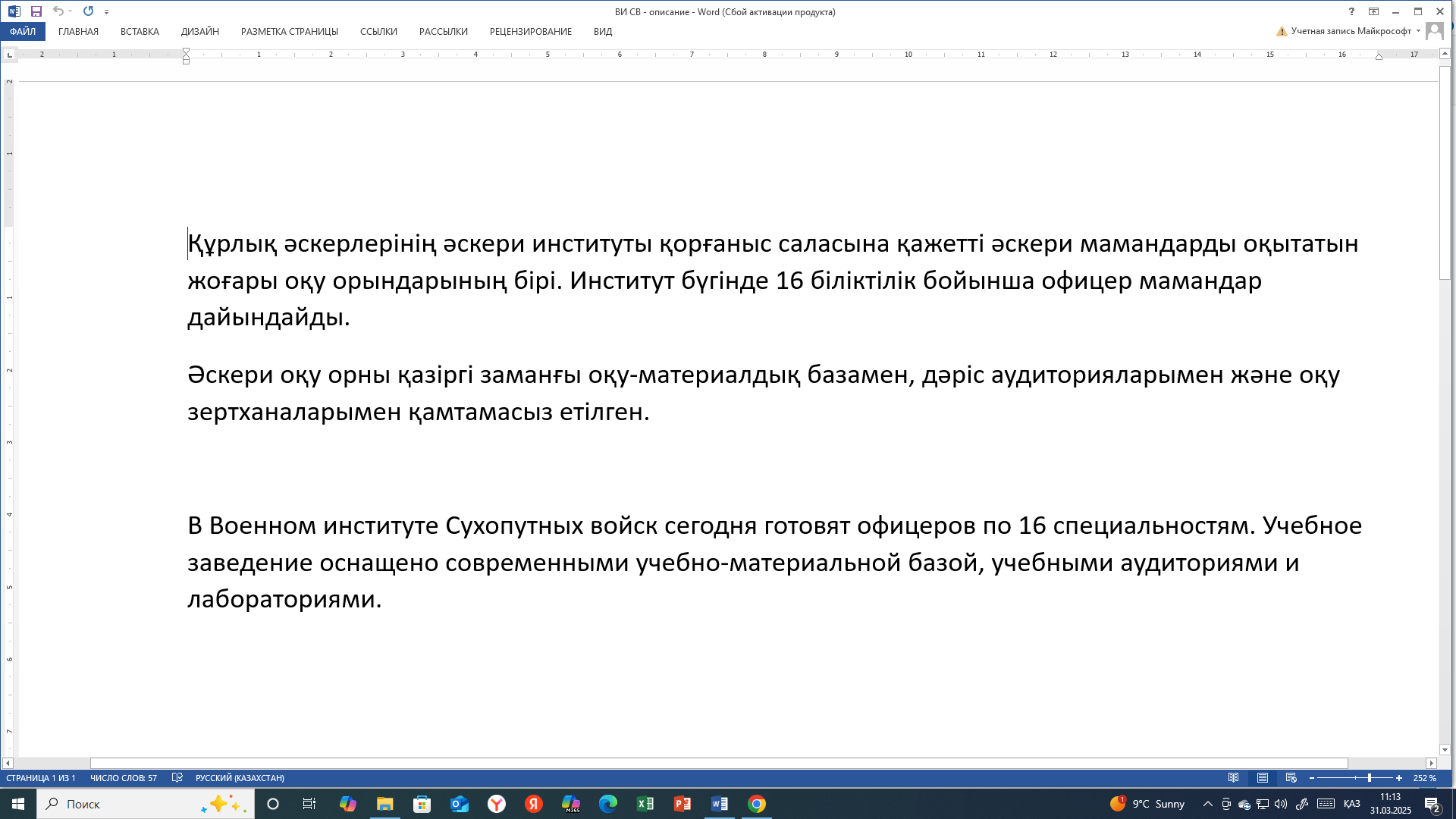The width and height of the screenshot is (1456, 819).
Task: Open the volume control speaker icon
Action: tap(1281, 804)
